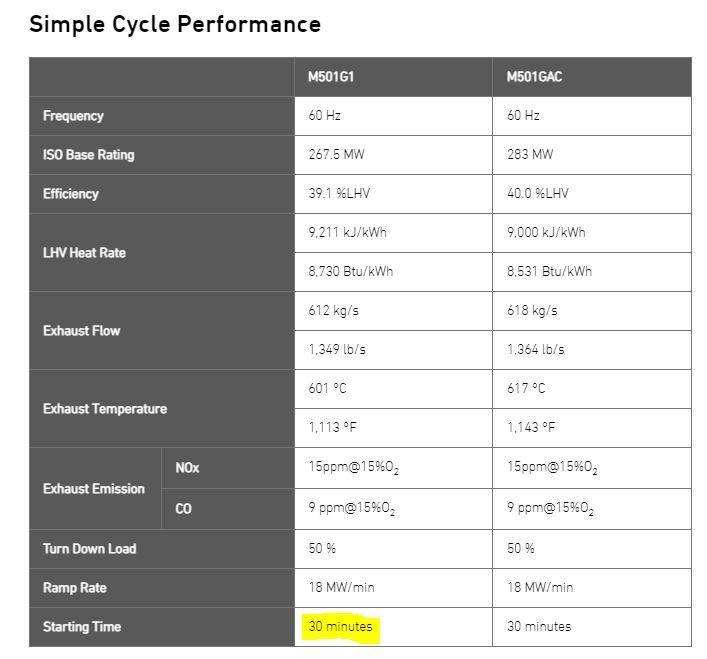707x659 pixels.
Task: Click the ISO Base Rating label
Action: pos(89,155)
